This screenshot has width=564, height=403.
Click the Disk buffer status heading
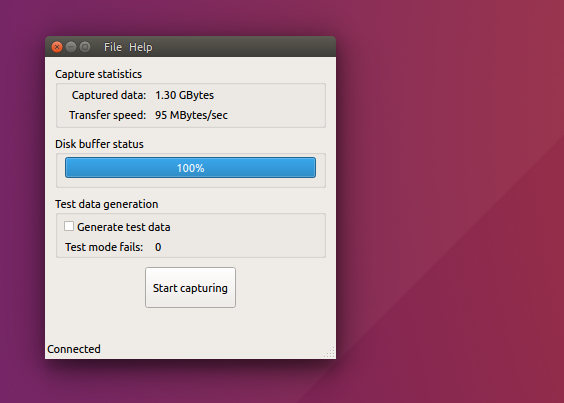[x=99, y=144]
